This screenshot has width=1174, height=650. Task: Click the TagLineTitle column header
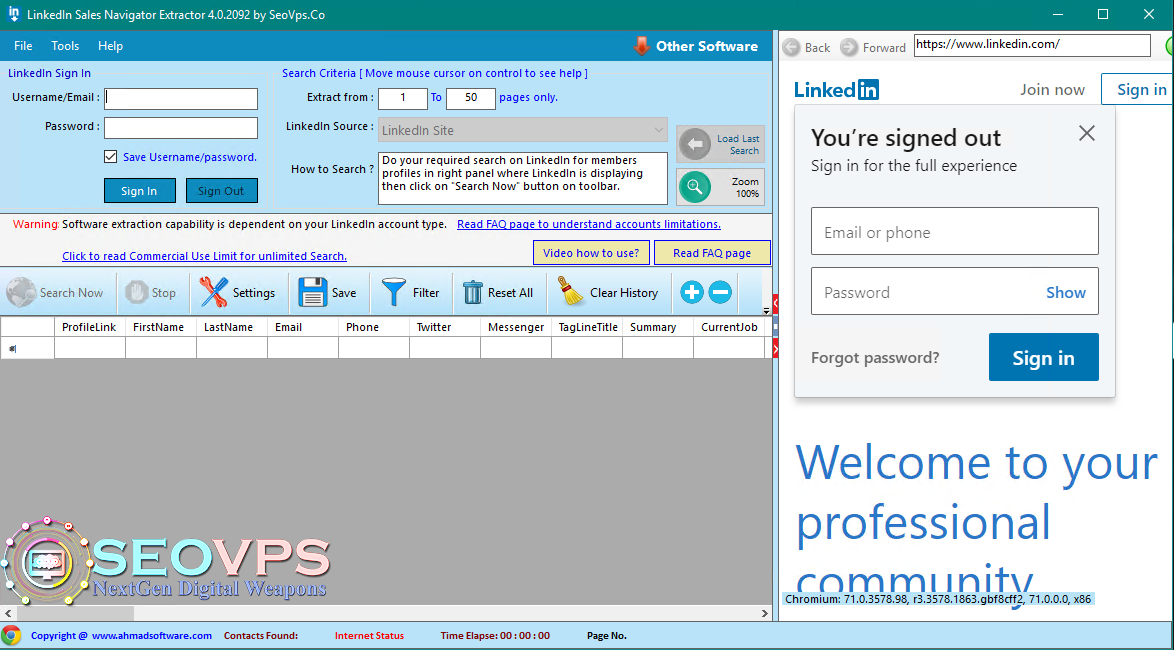[x=587, y=327]
